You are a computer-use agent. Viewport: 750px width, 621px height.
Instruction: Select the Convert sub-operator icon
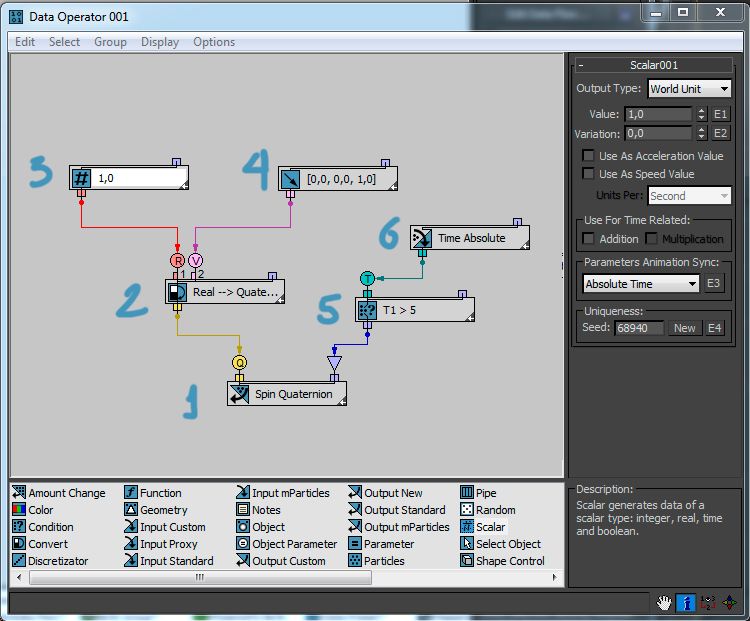(19, 543)
